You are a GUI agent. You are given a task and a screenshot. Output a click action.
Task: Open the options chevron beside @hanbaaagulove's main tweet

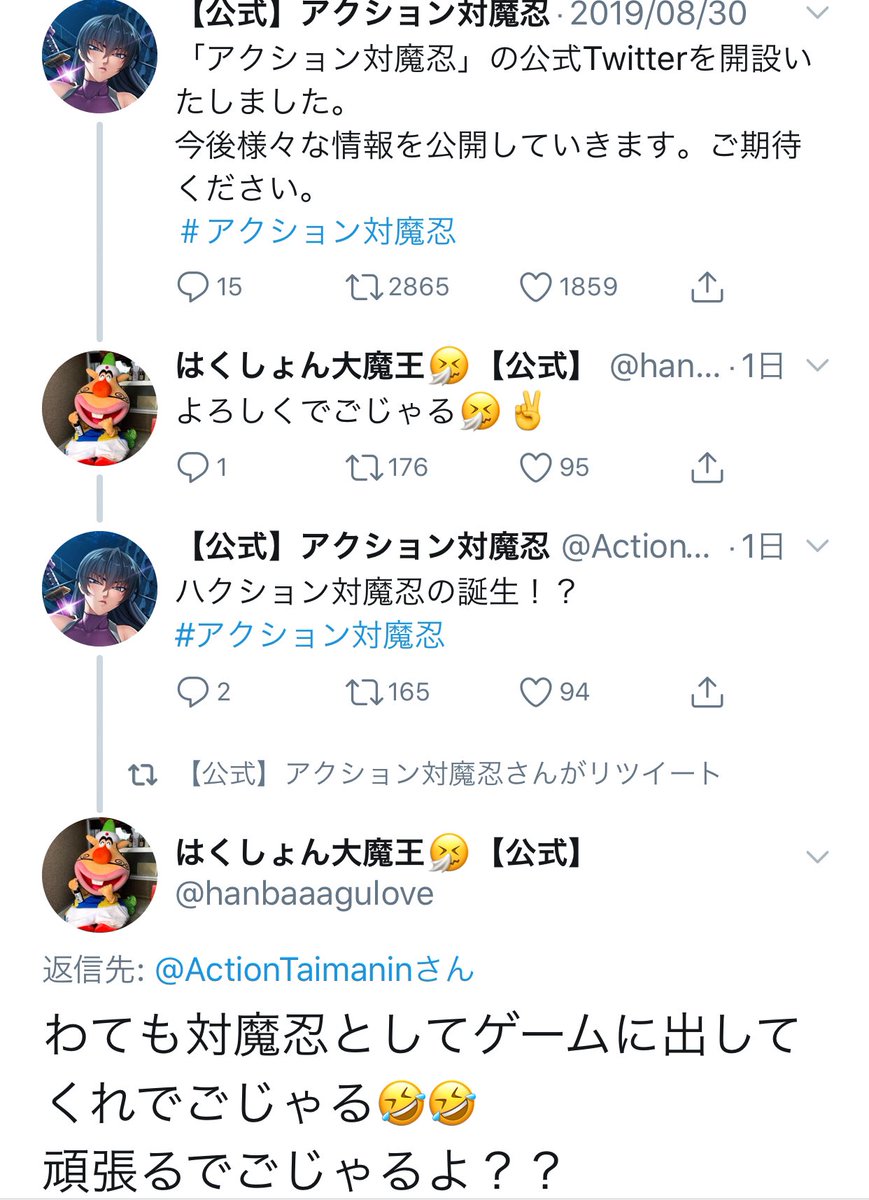tap(817, 857)
